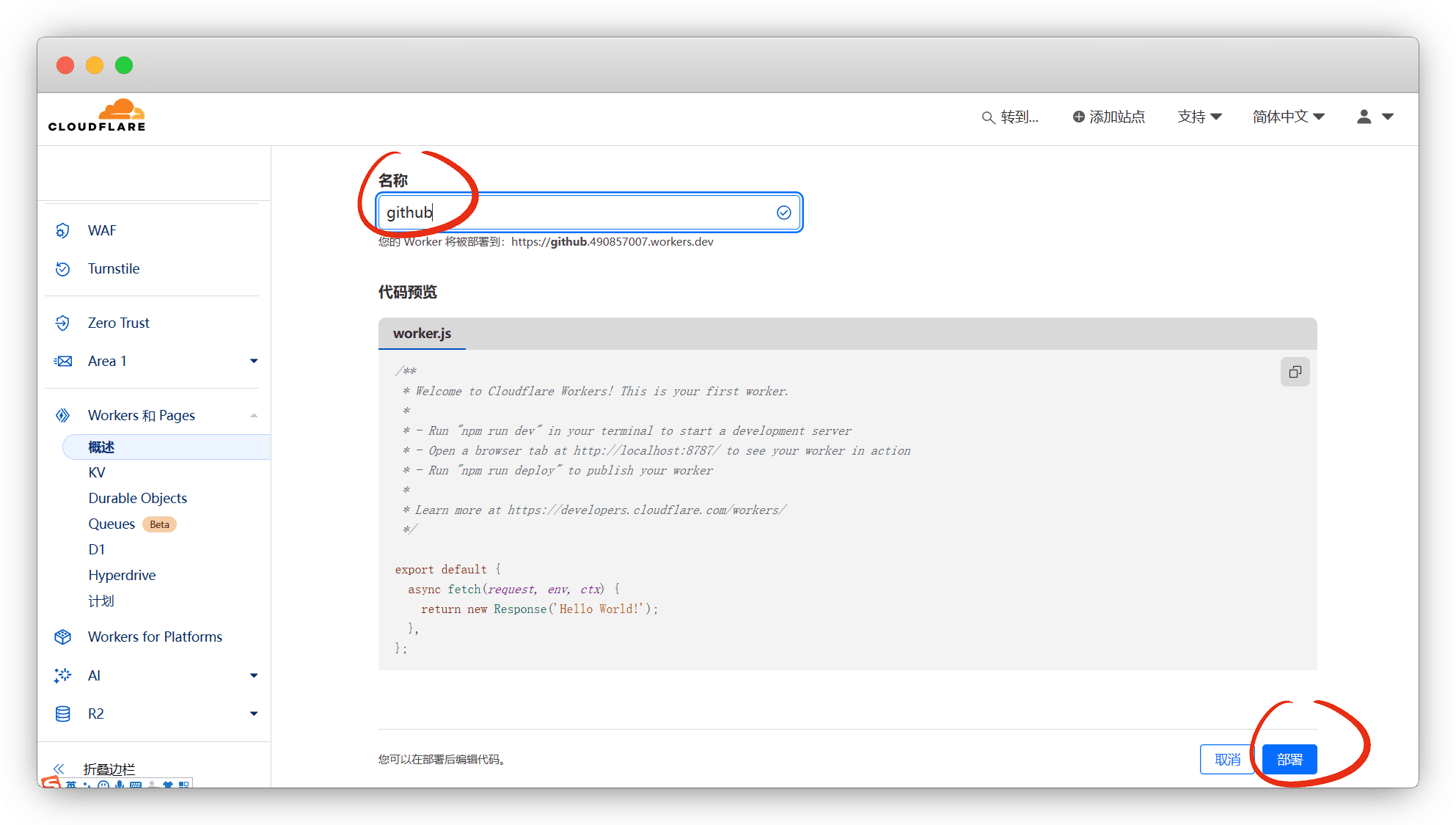1456x825 pixels.
Task: Click the AI sparkle icon
Action: [63, 675]
